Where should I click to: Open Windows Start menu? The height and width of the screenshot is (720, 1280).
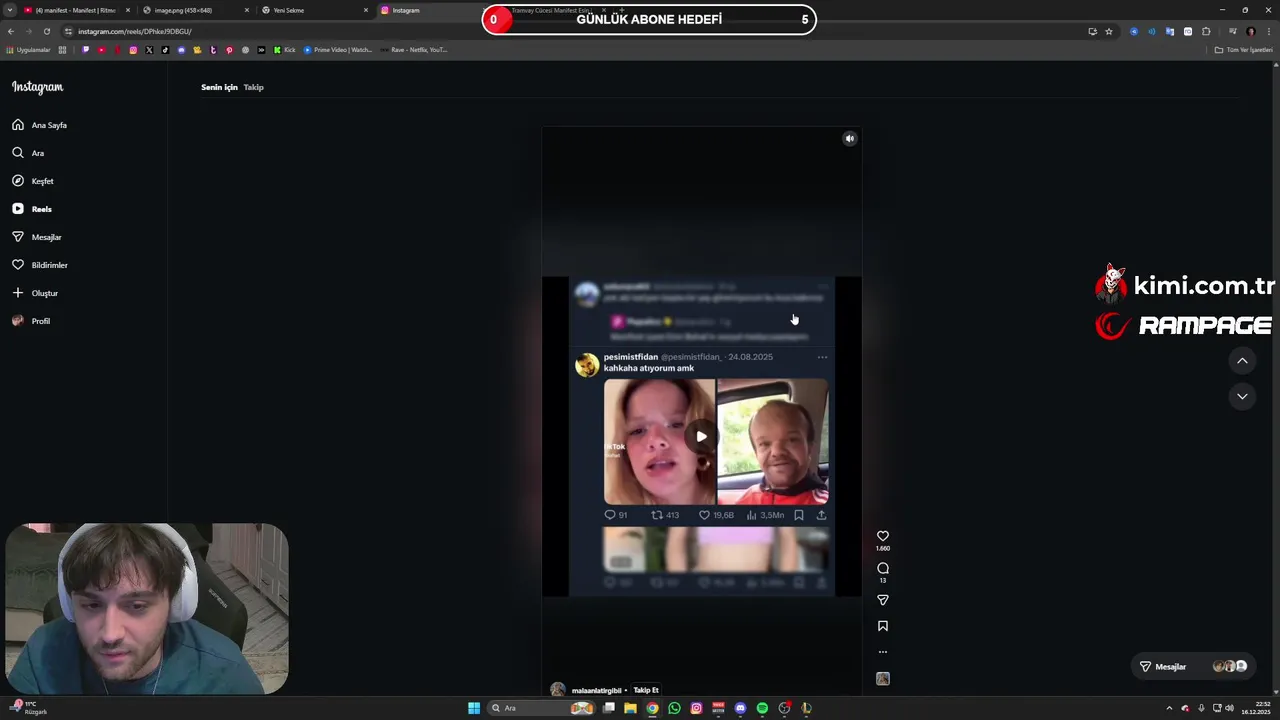pyautogui.click(x=474, y=708)
